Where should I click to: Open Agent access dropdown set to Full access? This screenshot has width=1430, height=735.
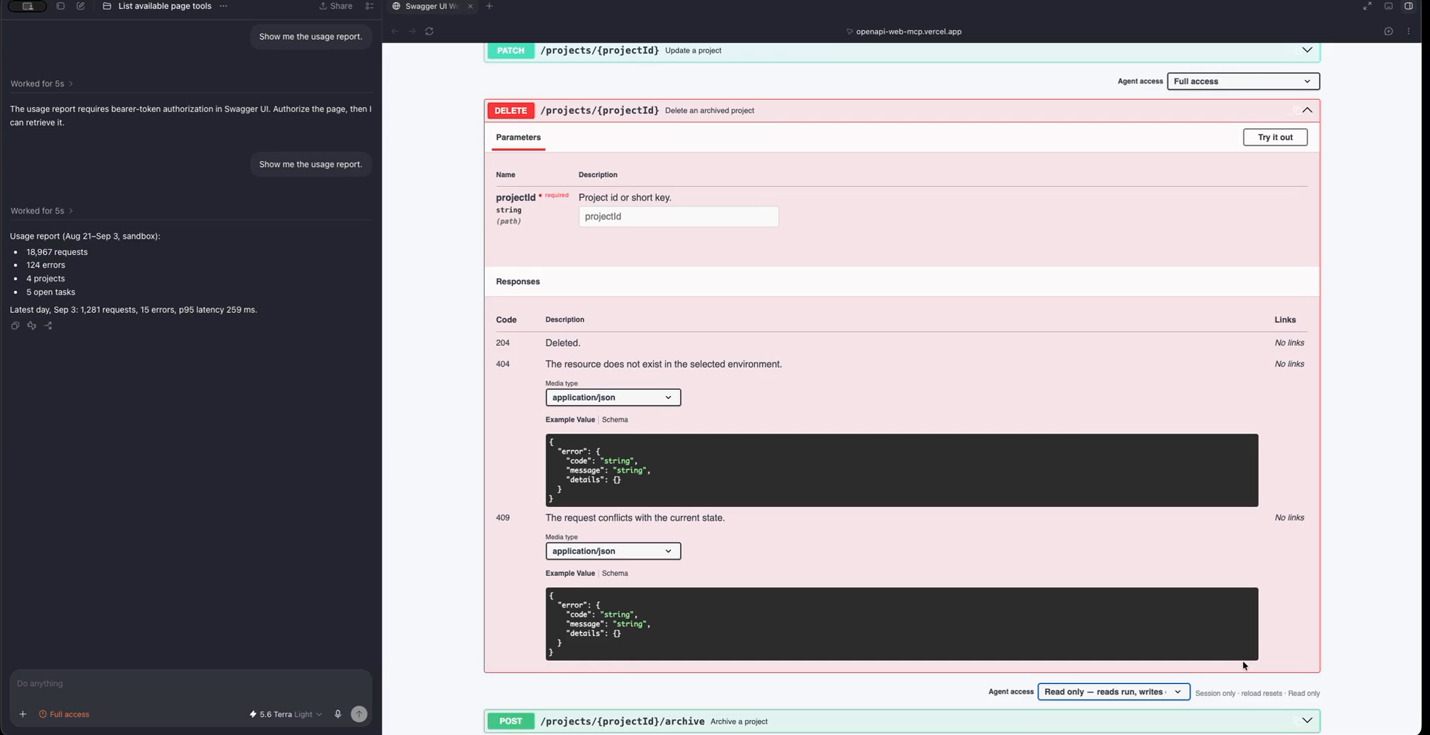(x=1243, y=81)
